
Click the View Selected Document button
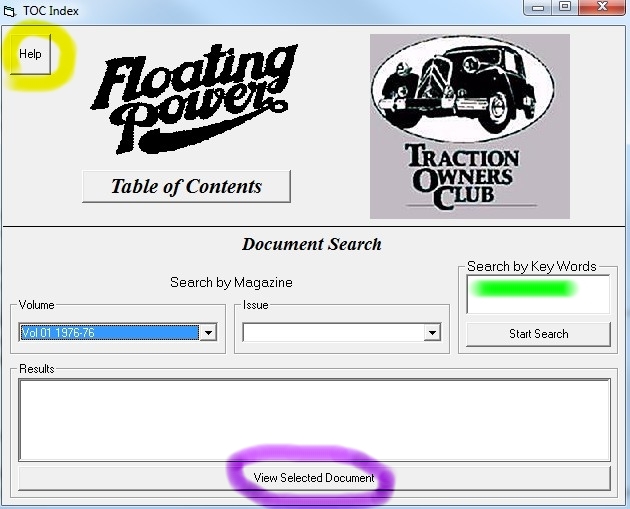pyautogui.click(x=314, y=478)
